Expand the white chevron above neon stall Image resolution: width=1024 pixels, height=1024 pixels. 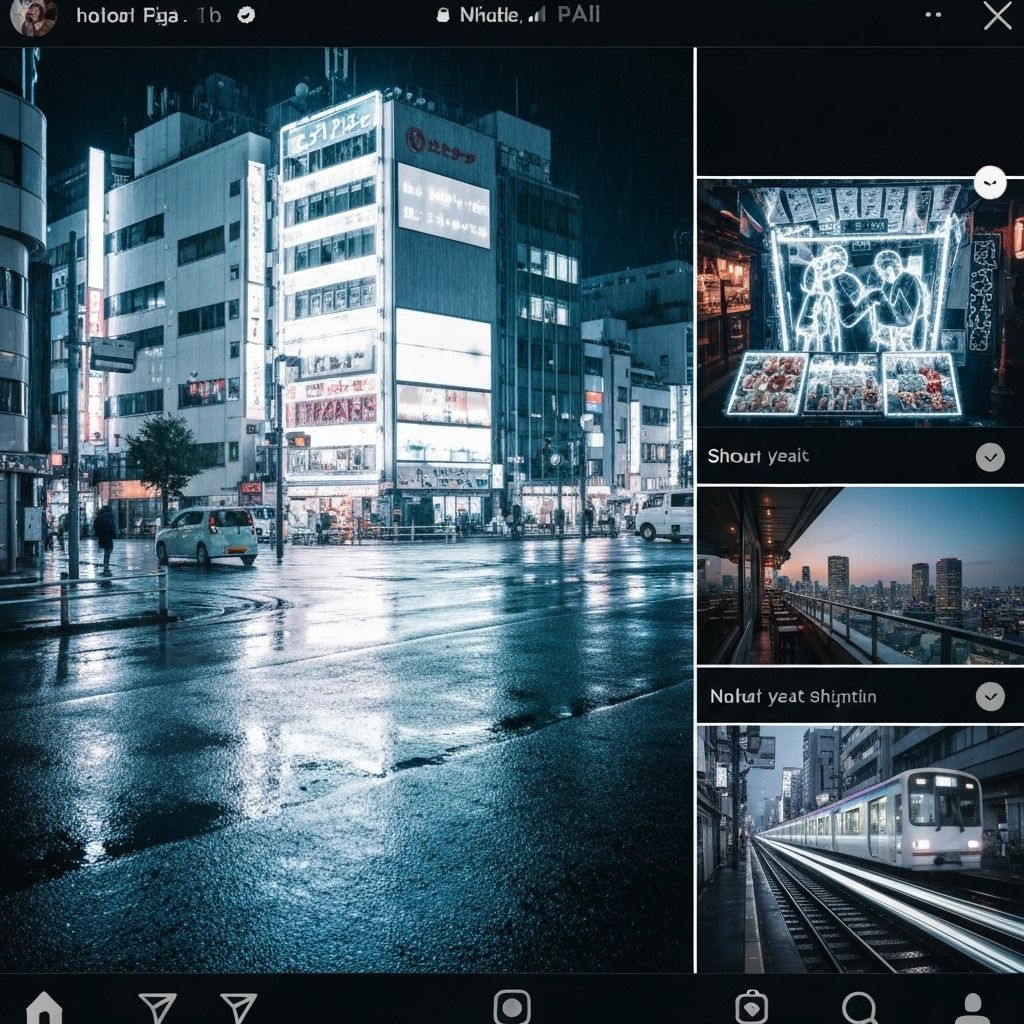coord(990,182)
